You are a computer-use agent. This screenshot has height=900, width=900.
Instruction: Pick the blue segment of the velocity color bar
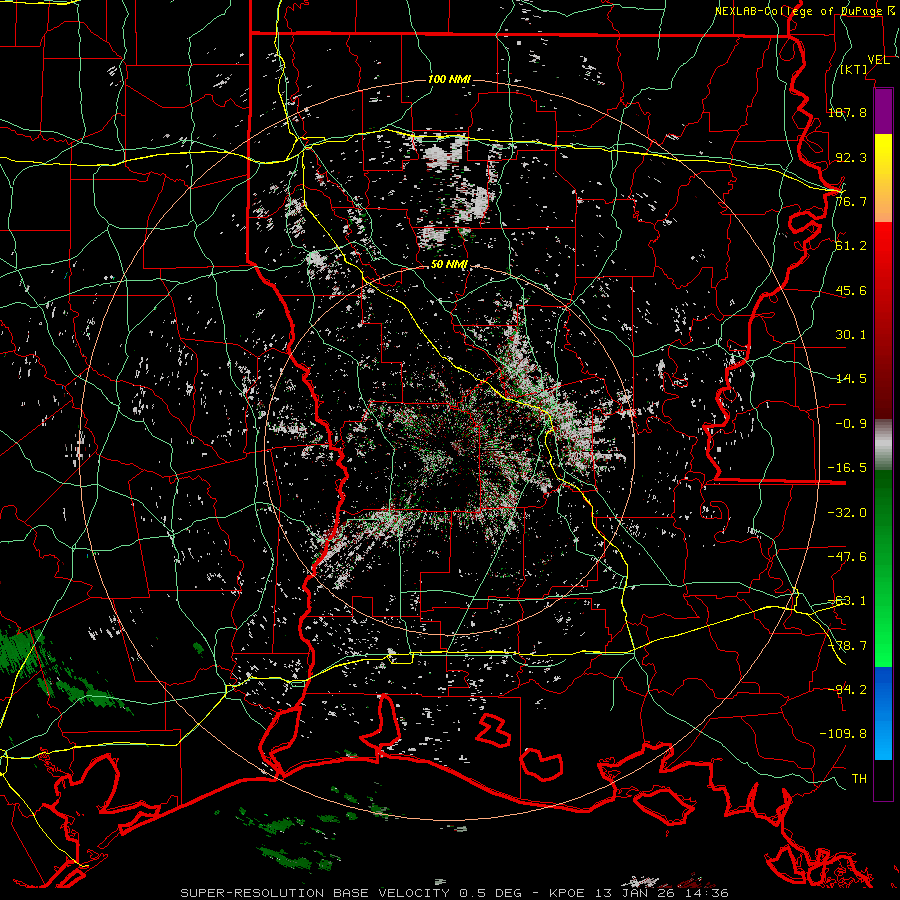coord(883,713)
